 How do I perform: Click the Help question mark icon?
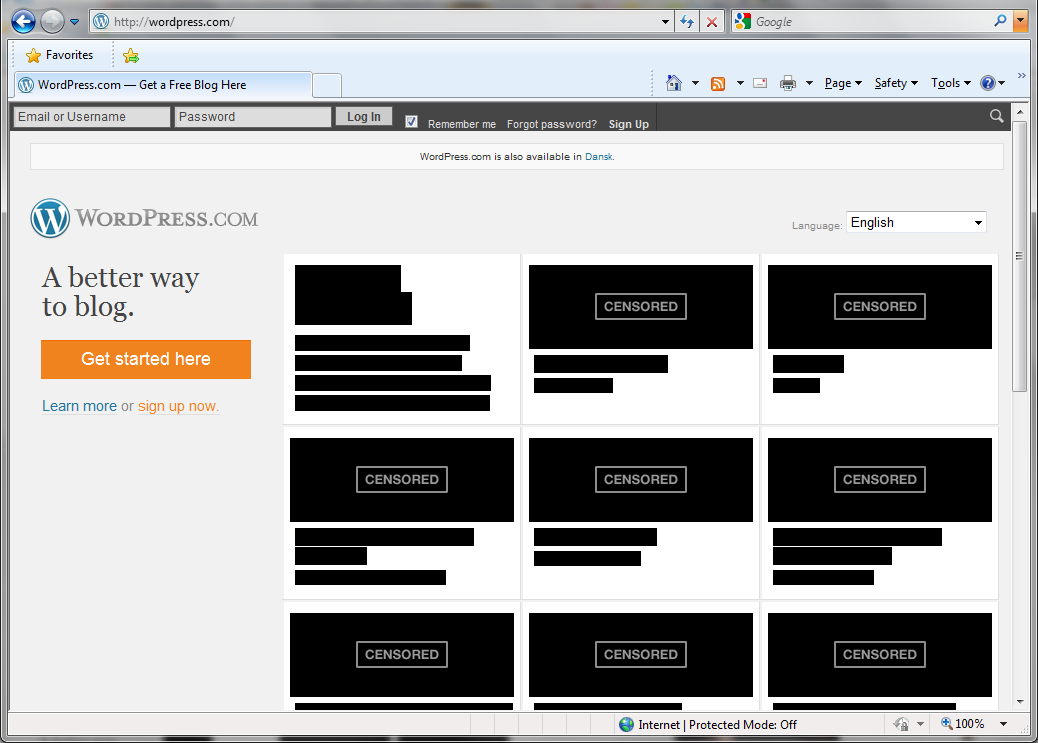pyautogui.click(x=988, y=83)
